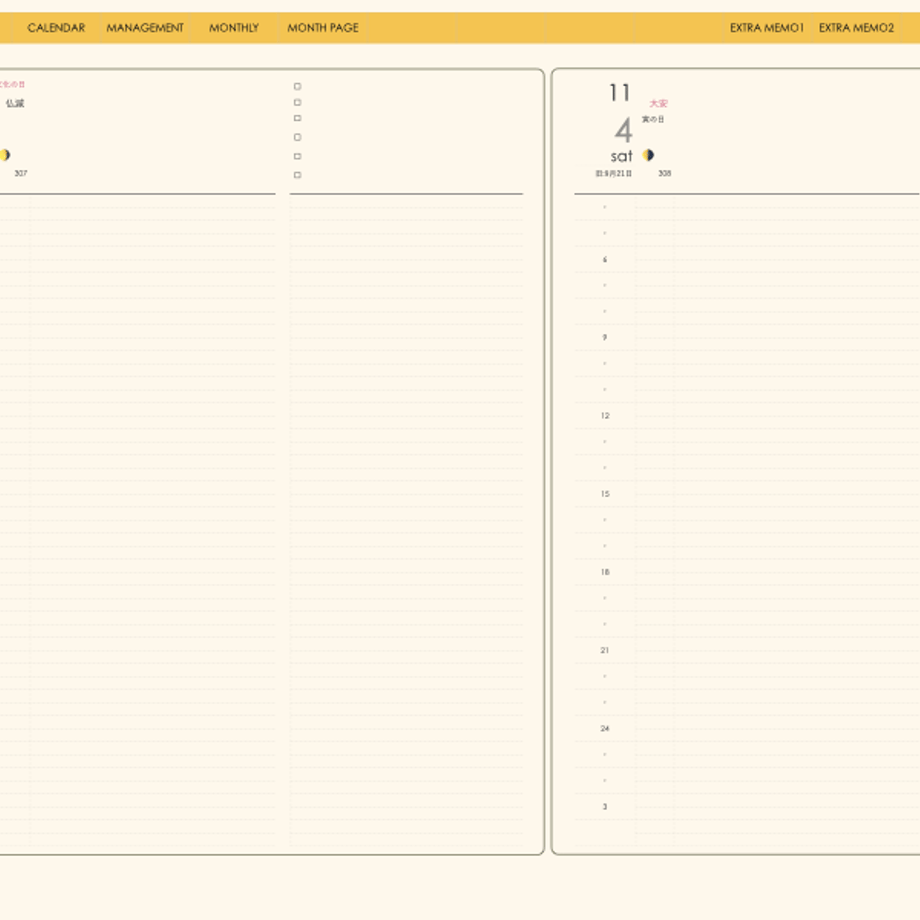
Task: Tick the third checkbox in the to-do list
Action: pos(297,119)
